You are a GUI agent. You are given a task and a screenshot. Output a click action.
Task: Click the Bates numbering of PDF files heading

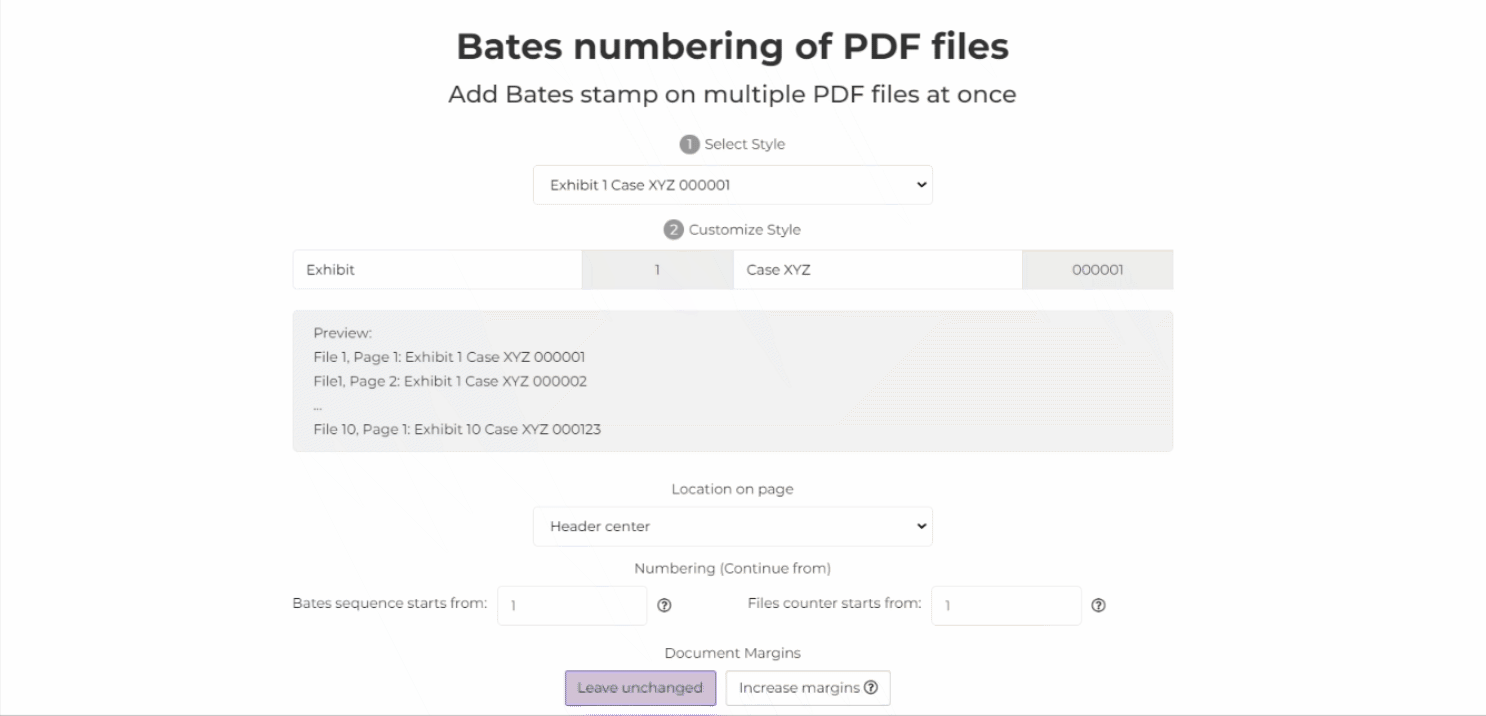[x=733, y=46]
